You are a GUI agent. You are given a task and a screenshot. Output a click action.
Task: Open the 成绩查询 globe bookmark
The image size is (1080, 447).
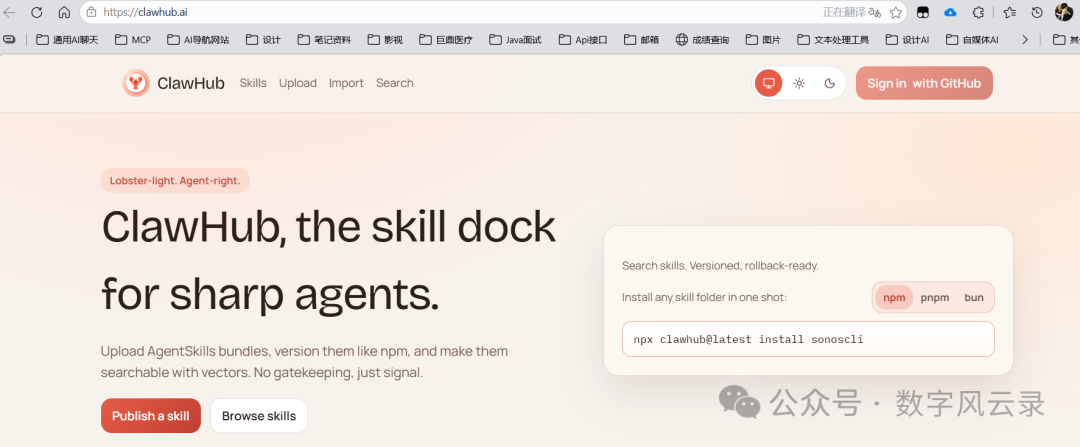[703, 40]
